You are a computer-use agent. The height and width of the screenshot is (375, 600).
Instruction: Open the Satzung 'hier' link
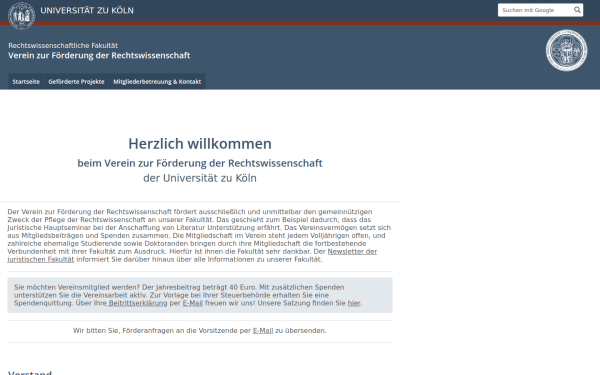coord(354,303)
